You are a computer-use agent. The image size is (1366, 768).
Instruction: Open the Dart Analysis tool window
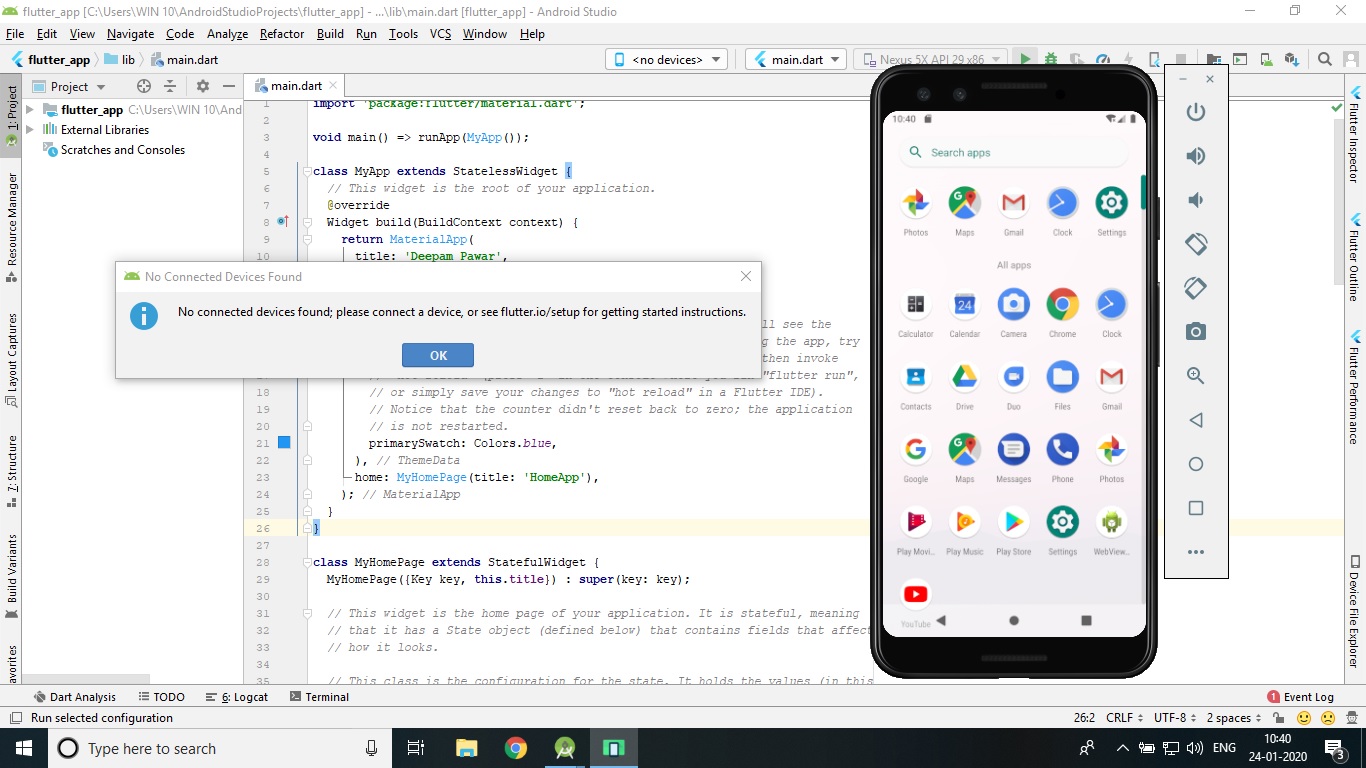75,697
